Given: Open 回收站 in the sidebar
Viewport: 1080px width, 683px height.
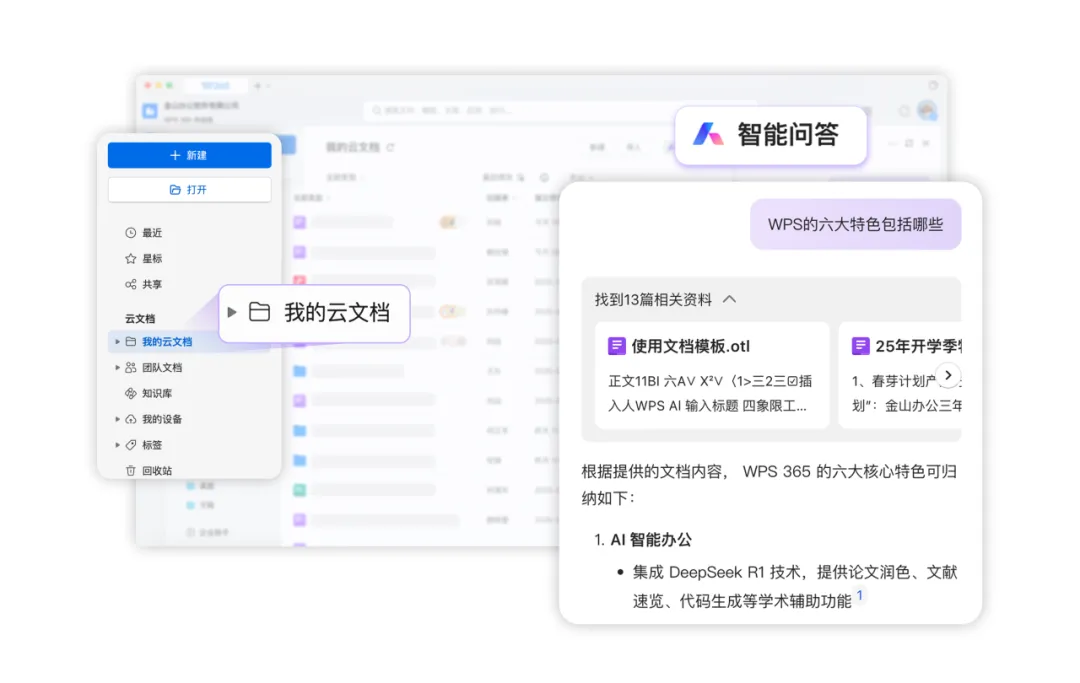Looking at the screenshot, I should click(157, 471).
